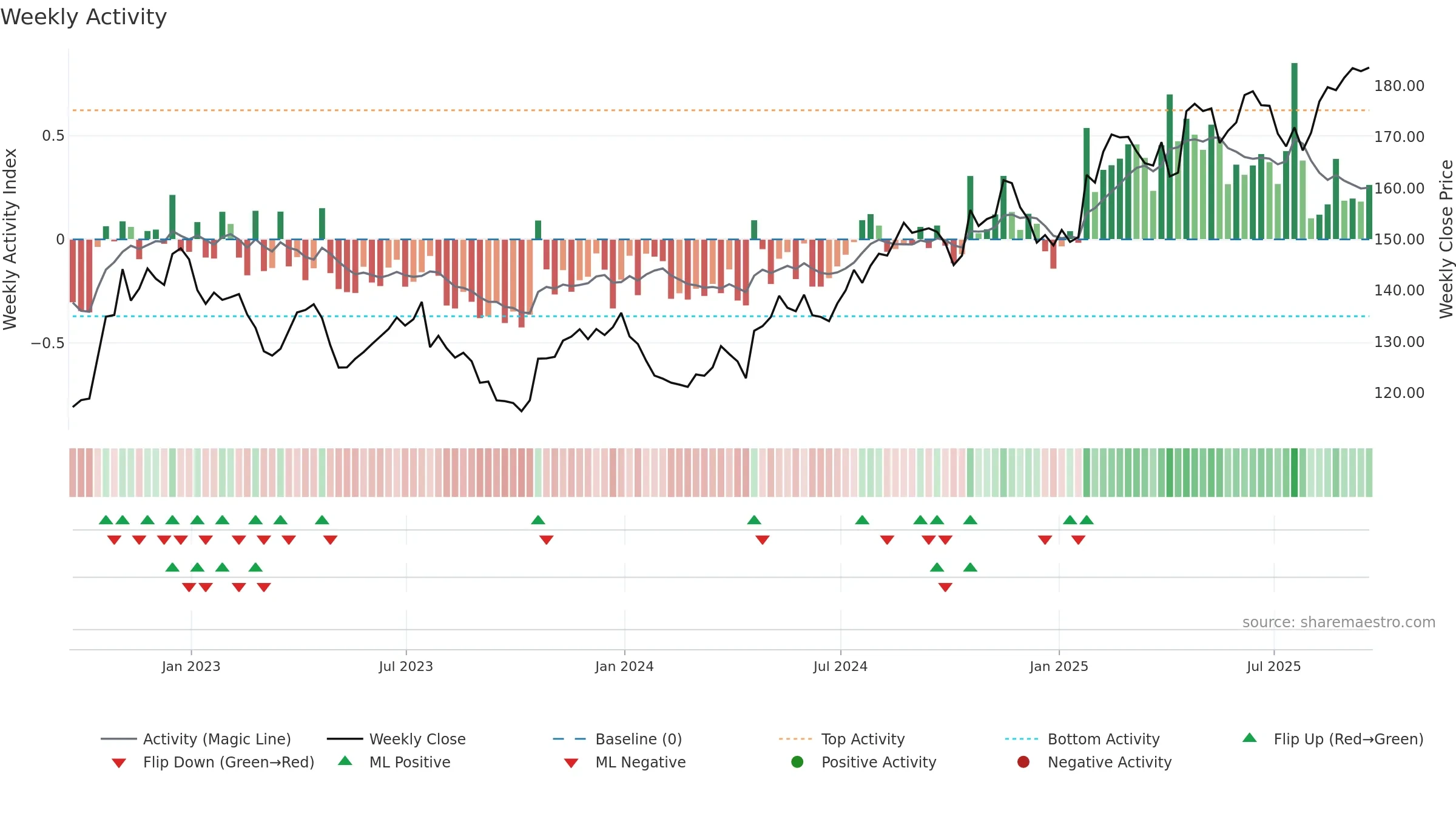Click the 0.5 activity index axis label
The height and width of the screenshot is (819, 1456).
[x=53, y=135]
